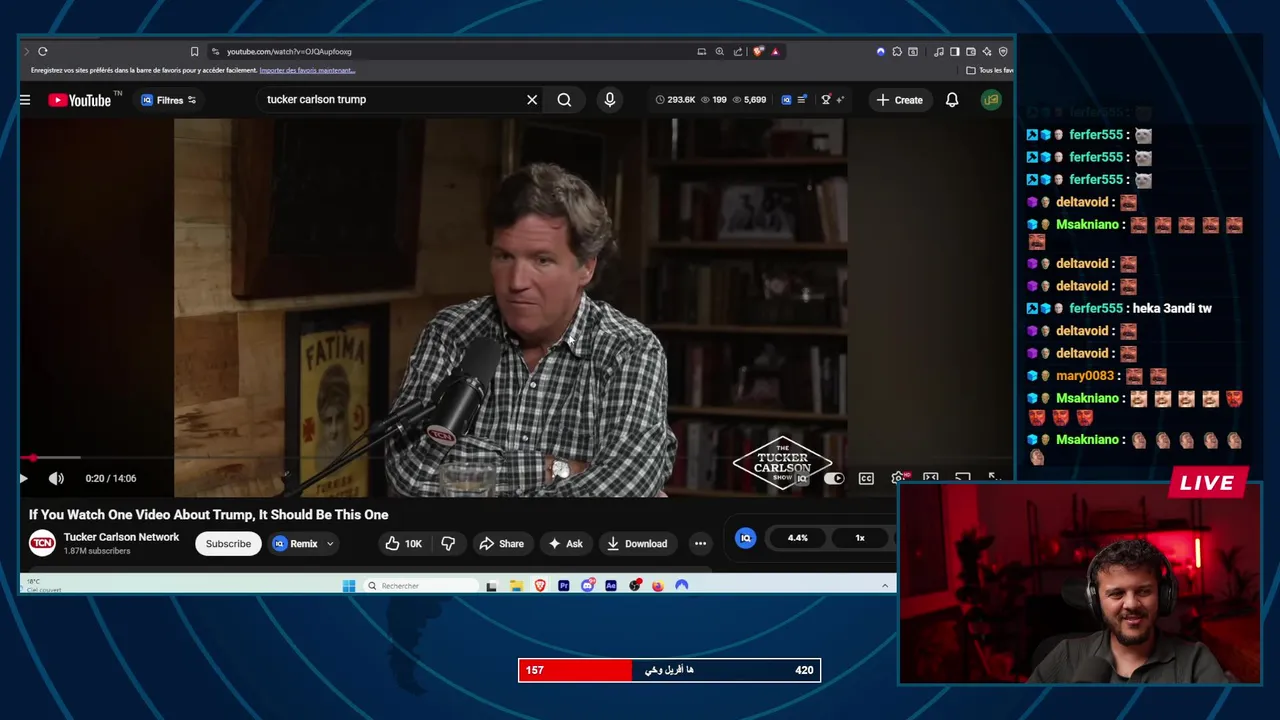This screenshot has height=720, width=1280.
Task: Open Premiere Pro from taskbar
Action: tap(564, 586)
